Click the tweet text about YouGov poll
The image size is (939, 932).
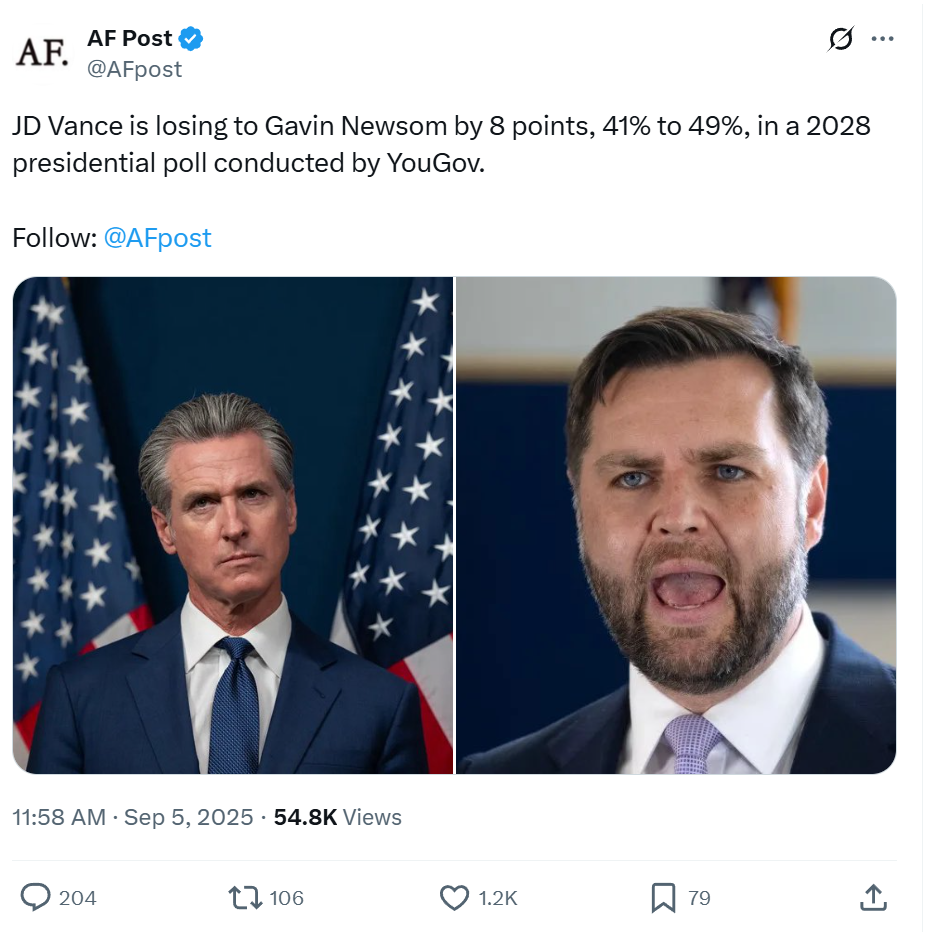(x=440, y=144)
